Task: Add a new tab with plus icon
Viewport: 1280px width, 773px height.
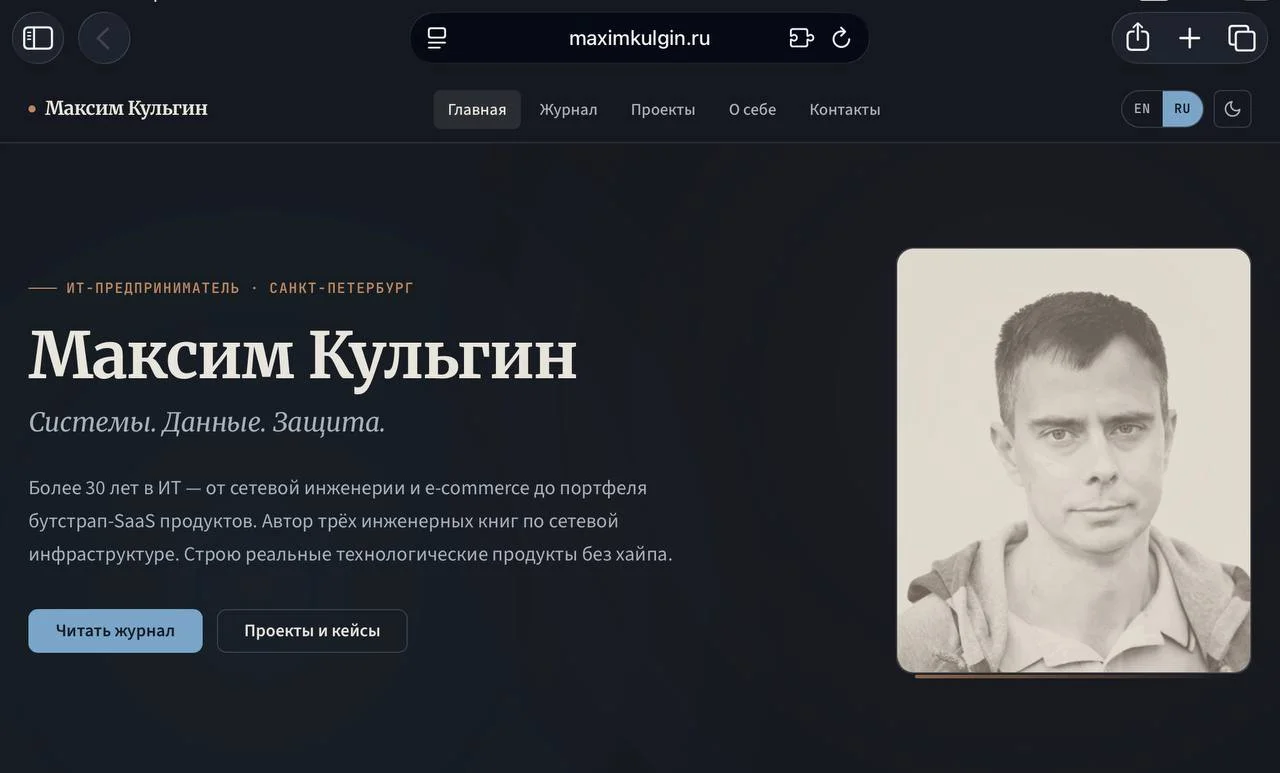Action: tap(1189, 38)
